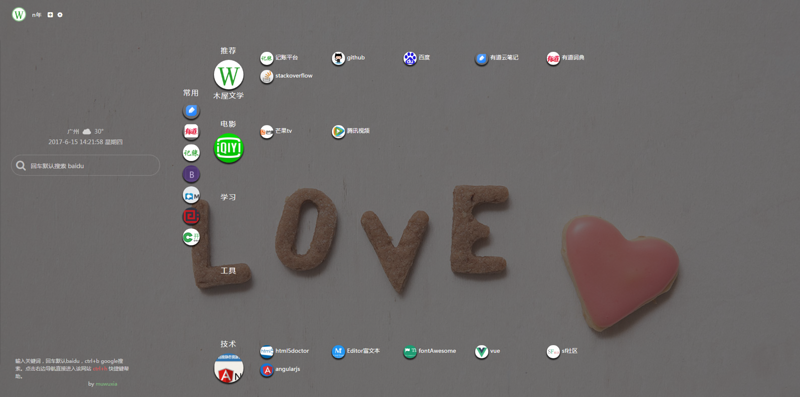
Task: Open the large AngularJS icon under 技术
Action: click(x=229, y=369)
